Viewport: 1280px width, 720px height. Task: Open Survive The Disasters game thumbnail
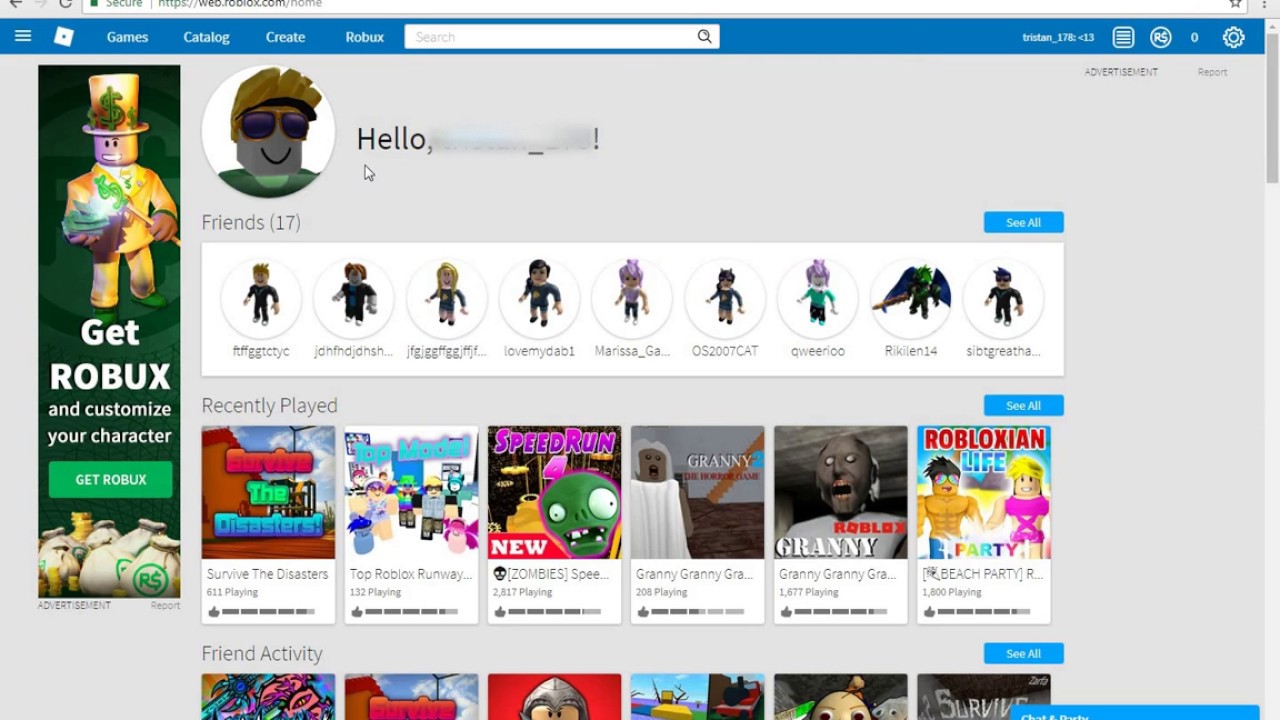(x=268, y=492)
